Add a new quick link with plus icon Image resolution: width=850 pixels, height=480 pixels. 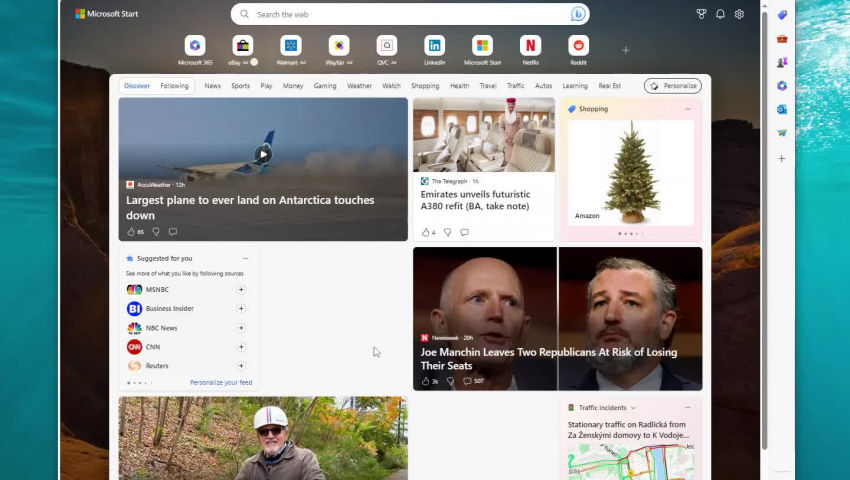pyautogui.click(x=626, y=50)
